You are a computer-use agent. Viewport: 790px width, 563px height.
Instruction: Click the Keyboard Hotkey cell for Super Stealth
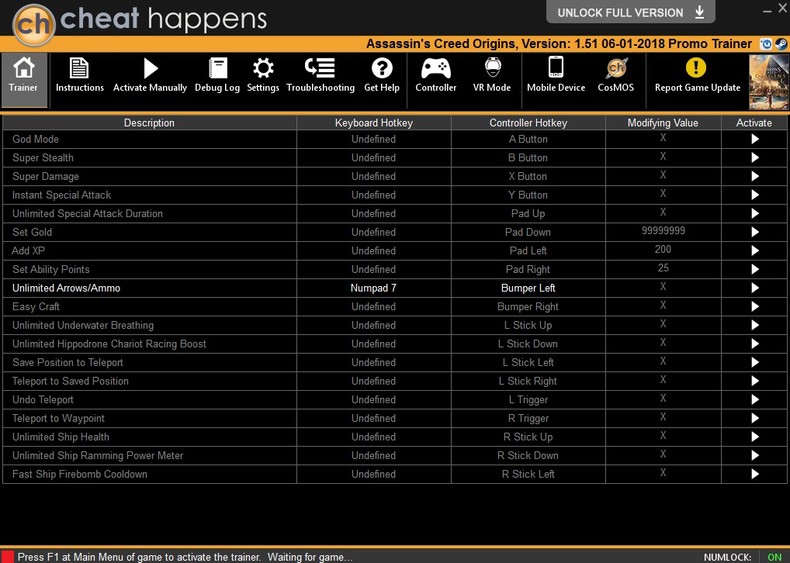(373, 158)
